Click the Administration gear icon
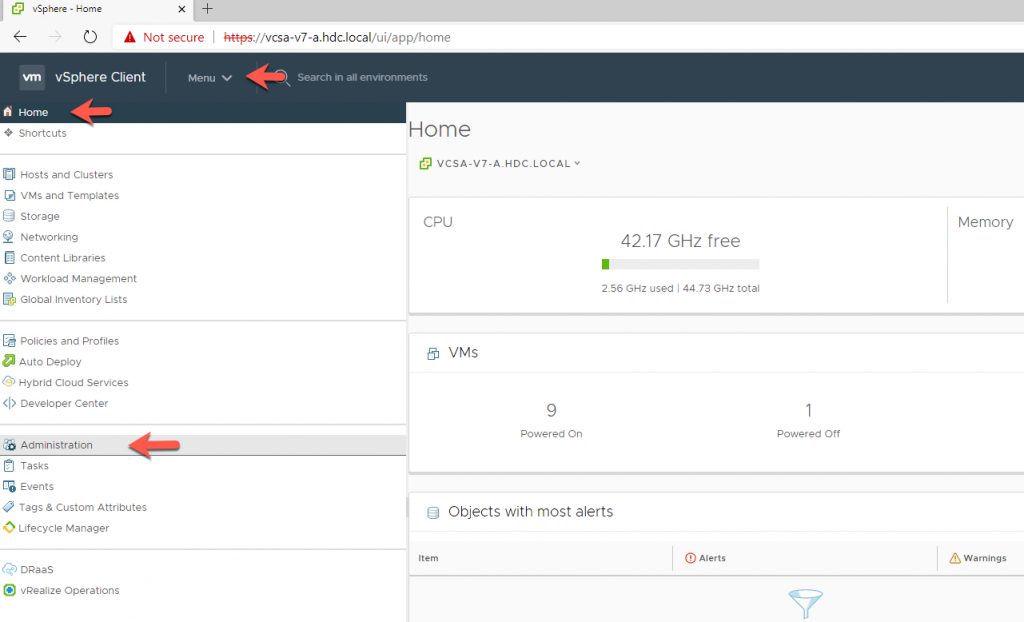1024x622 pixels. pos(9,445)
